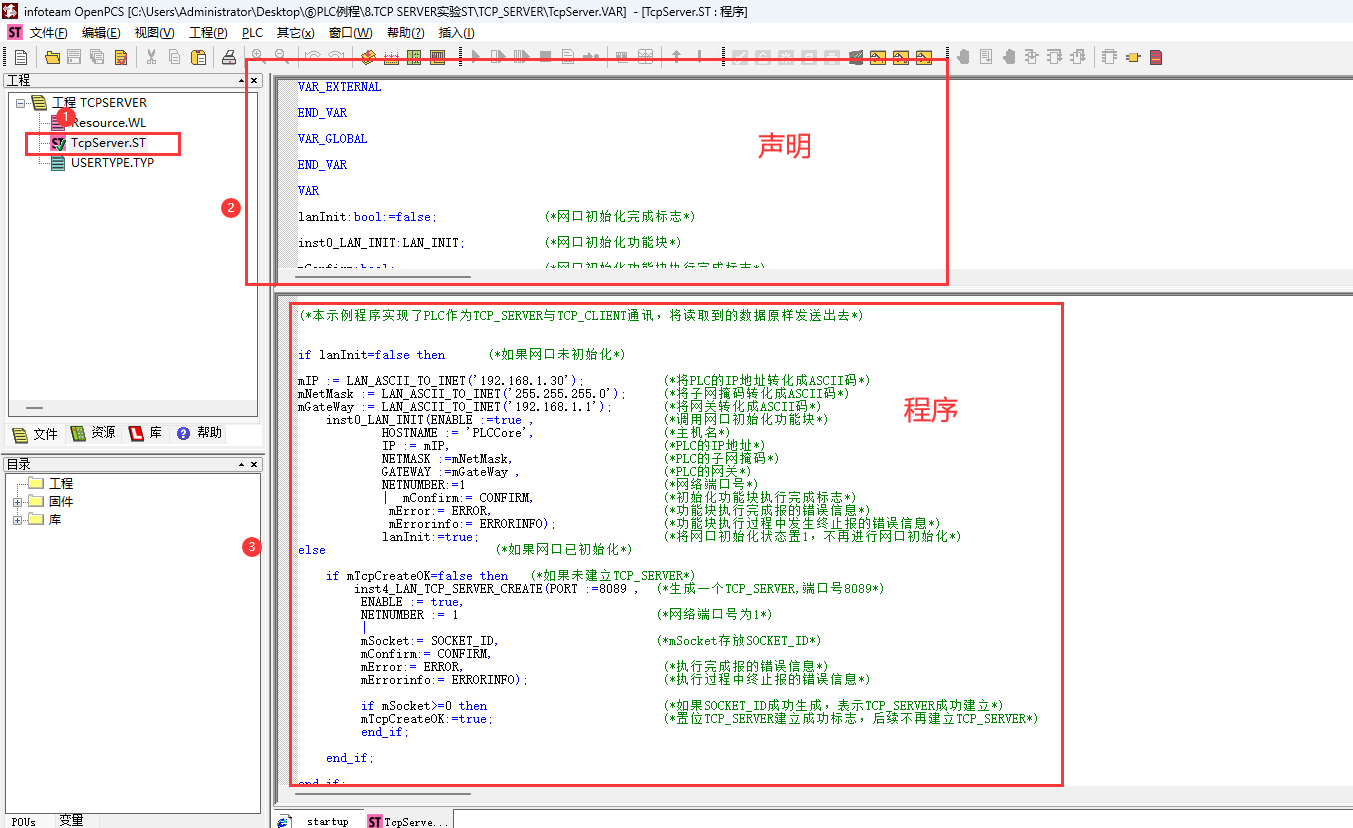Viewport: 1353px width, 828px height.
Task: Click the move down arrow toolbar icon
Action: (700, 57)
